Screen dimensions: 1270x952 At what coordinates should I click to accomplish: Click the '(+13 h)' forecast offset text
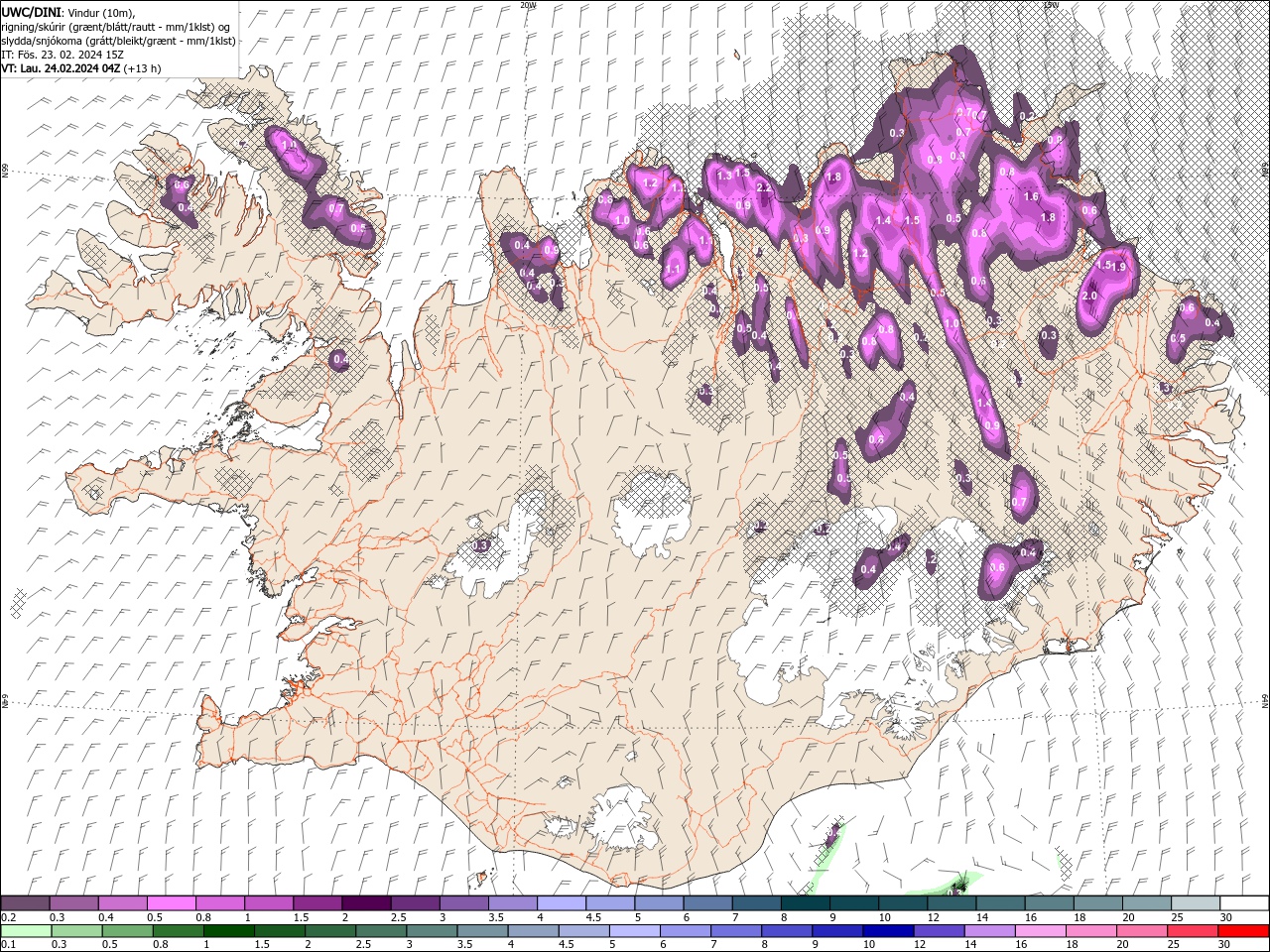pos(143,68)
